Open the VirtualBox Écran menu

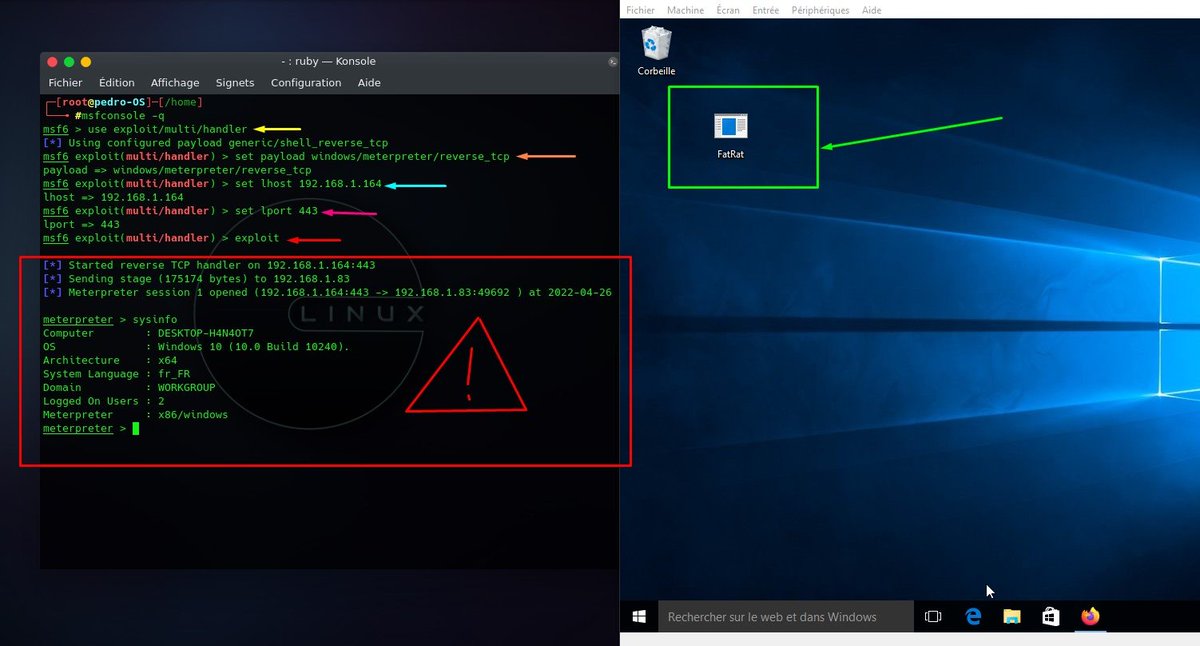(x=728, y=10)
